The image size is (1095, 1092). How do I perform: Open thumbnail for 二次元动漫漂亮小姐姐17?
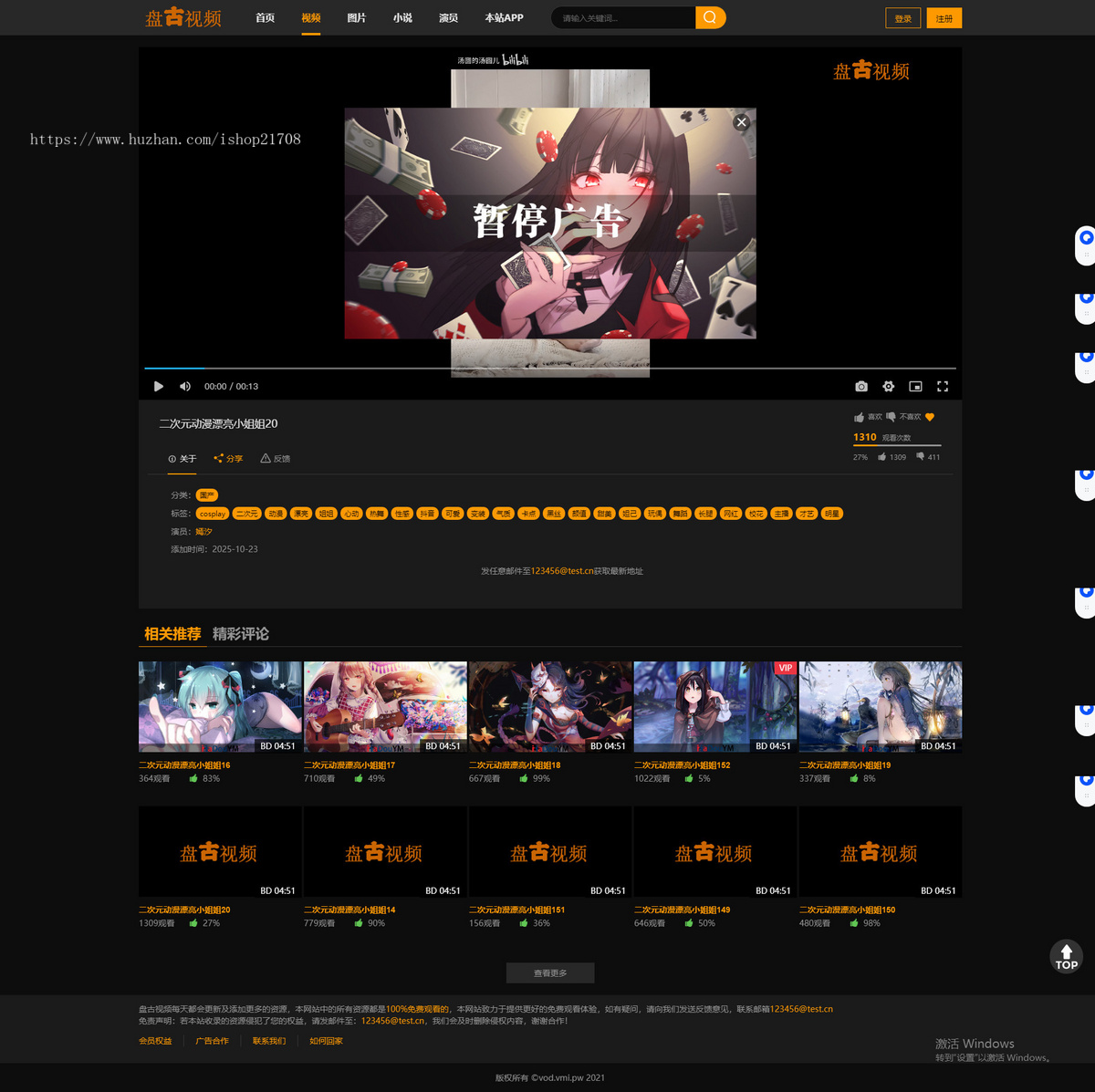(x=385, y=707)
